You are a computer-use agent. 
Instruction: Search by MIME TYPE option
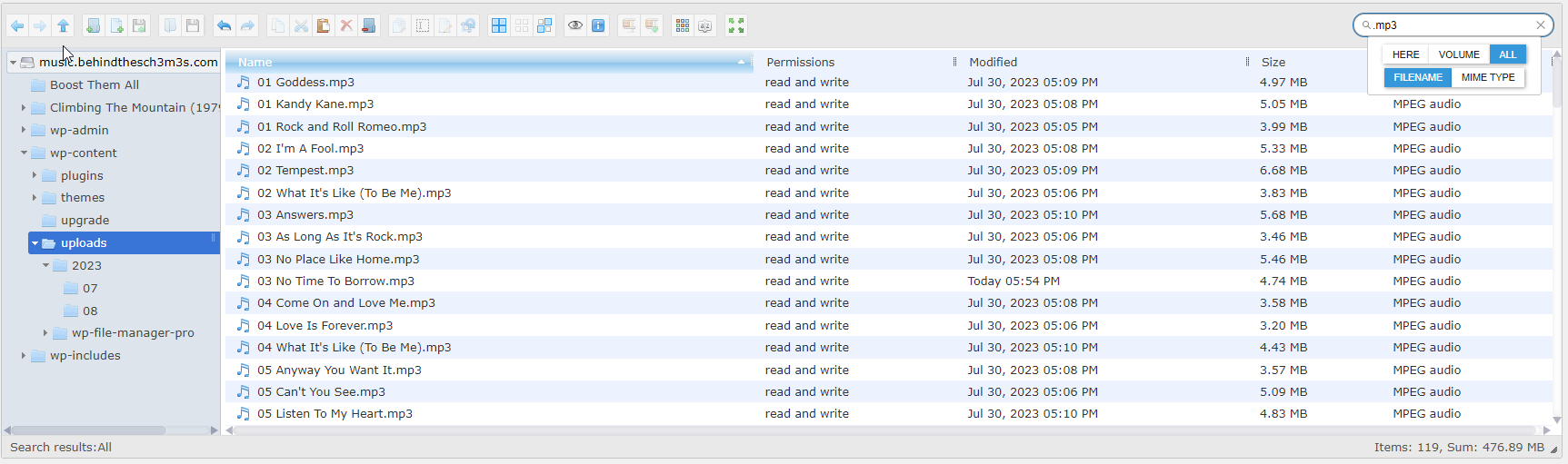[1488, 77]
